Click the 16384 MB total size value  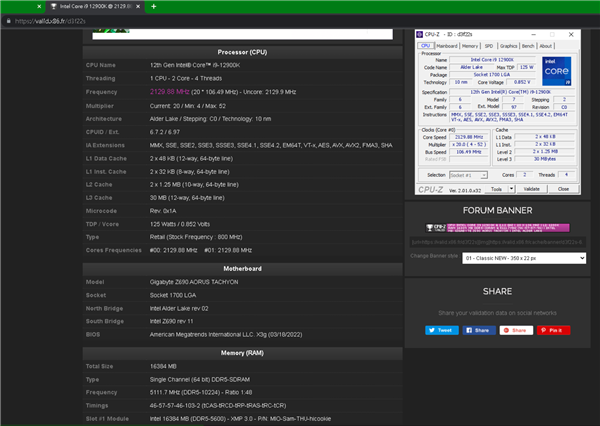point(163,366)
